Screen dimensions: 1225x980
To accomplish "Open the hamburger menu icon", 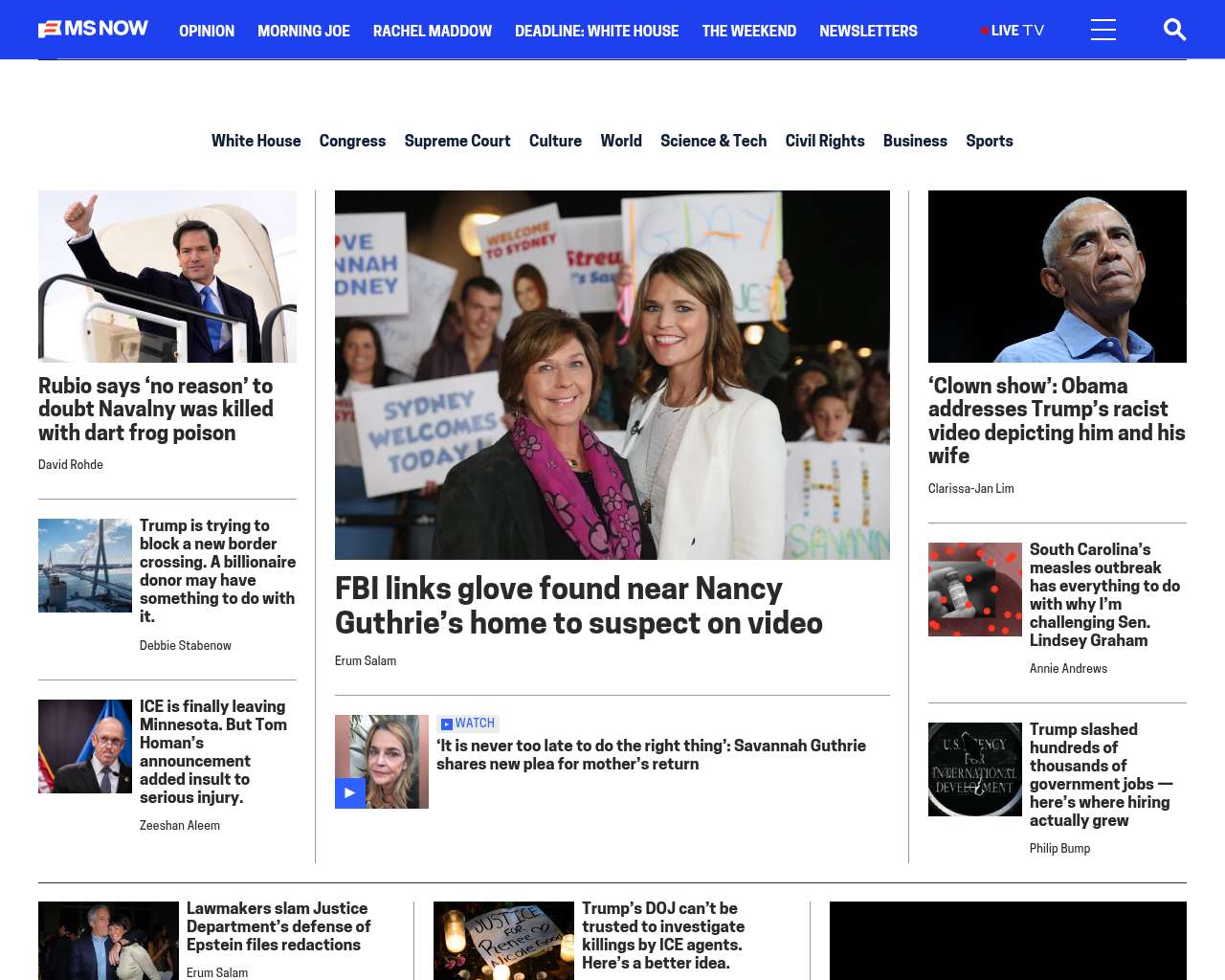I will point(1102,30).
